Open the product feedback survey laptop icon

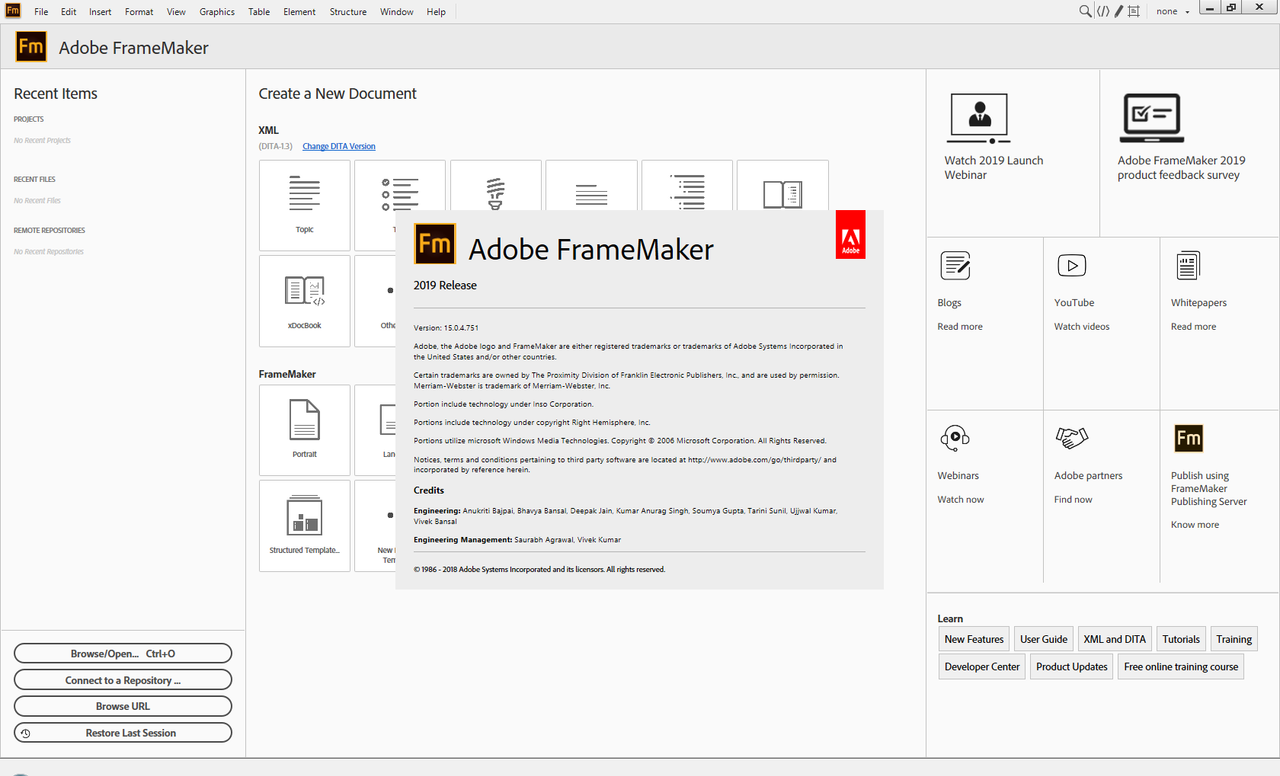[x=1151, y=117]
